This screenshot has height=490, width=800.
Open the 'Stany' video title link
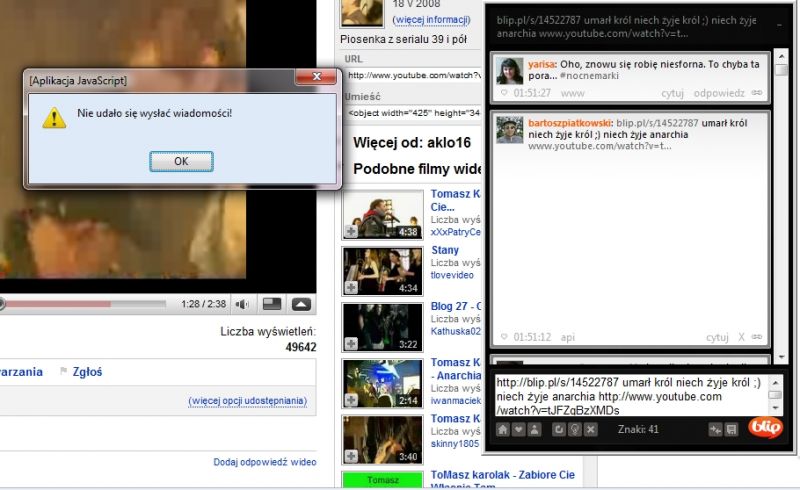[x=445, y=250]
